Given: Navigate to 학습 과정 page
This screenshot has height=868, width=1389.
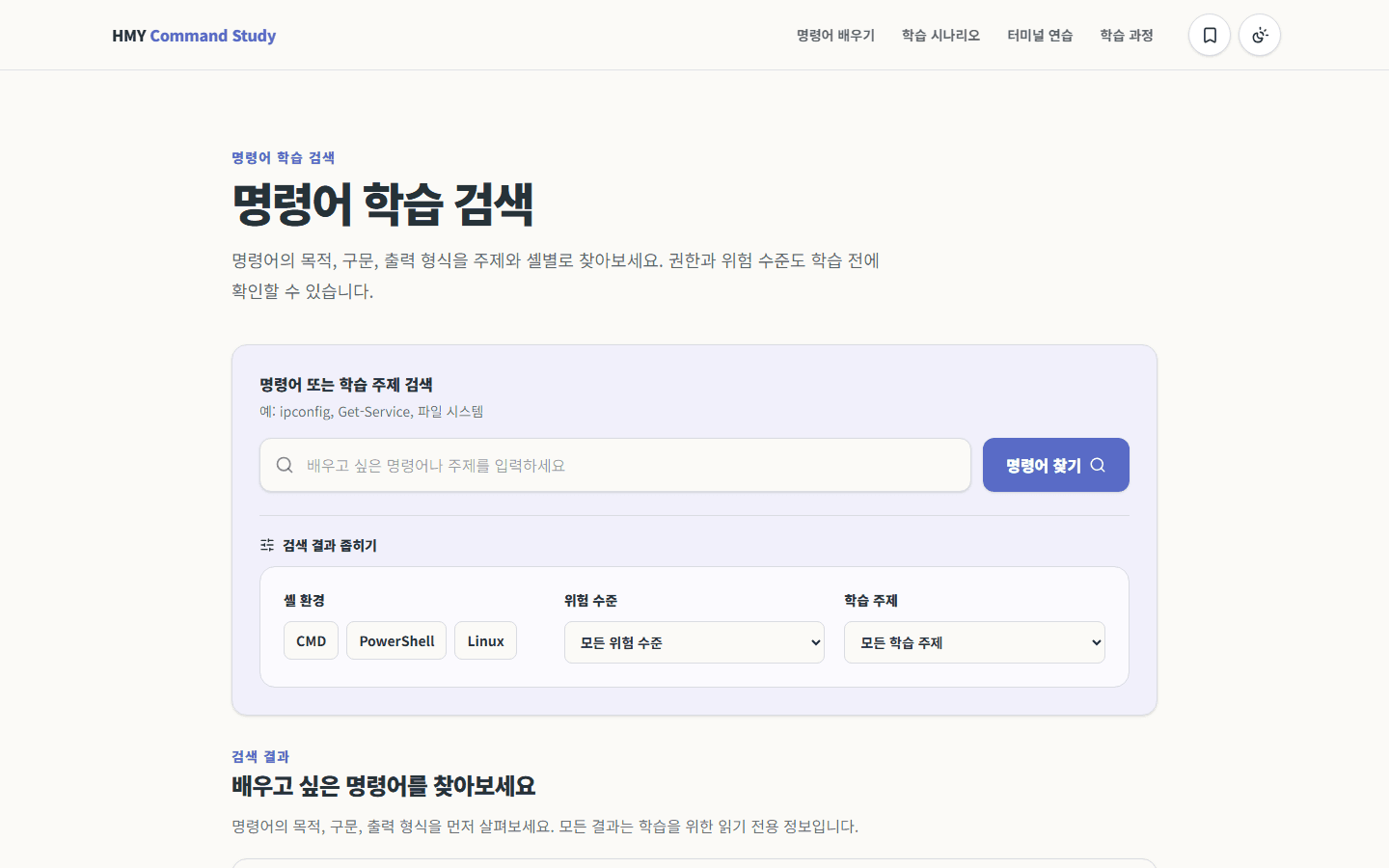Looking at the screenshot, I should [1127, 35].
